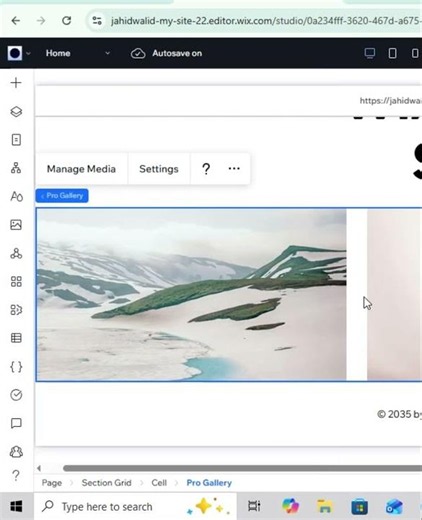Open the three-circle cluster icon in sidebar

(16, 253)
